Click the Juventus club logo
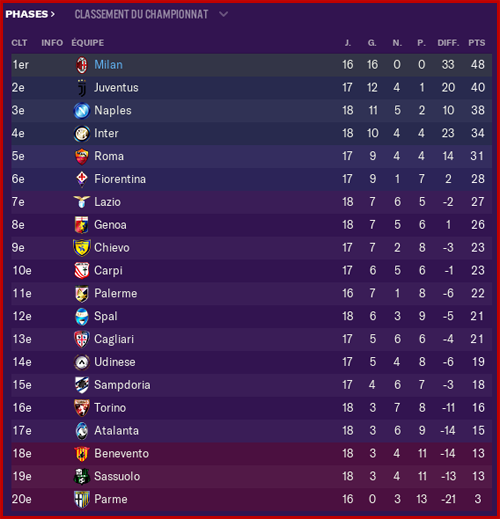 click(x=82, y=88)
